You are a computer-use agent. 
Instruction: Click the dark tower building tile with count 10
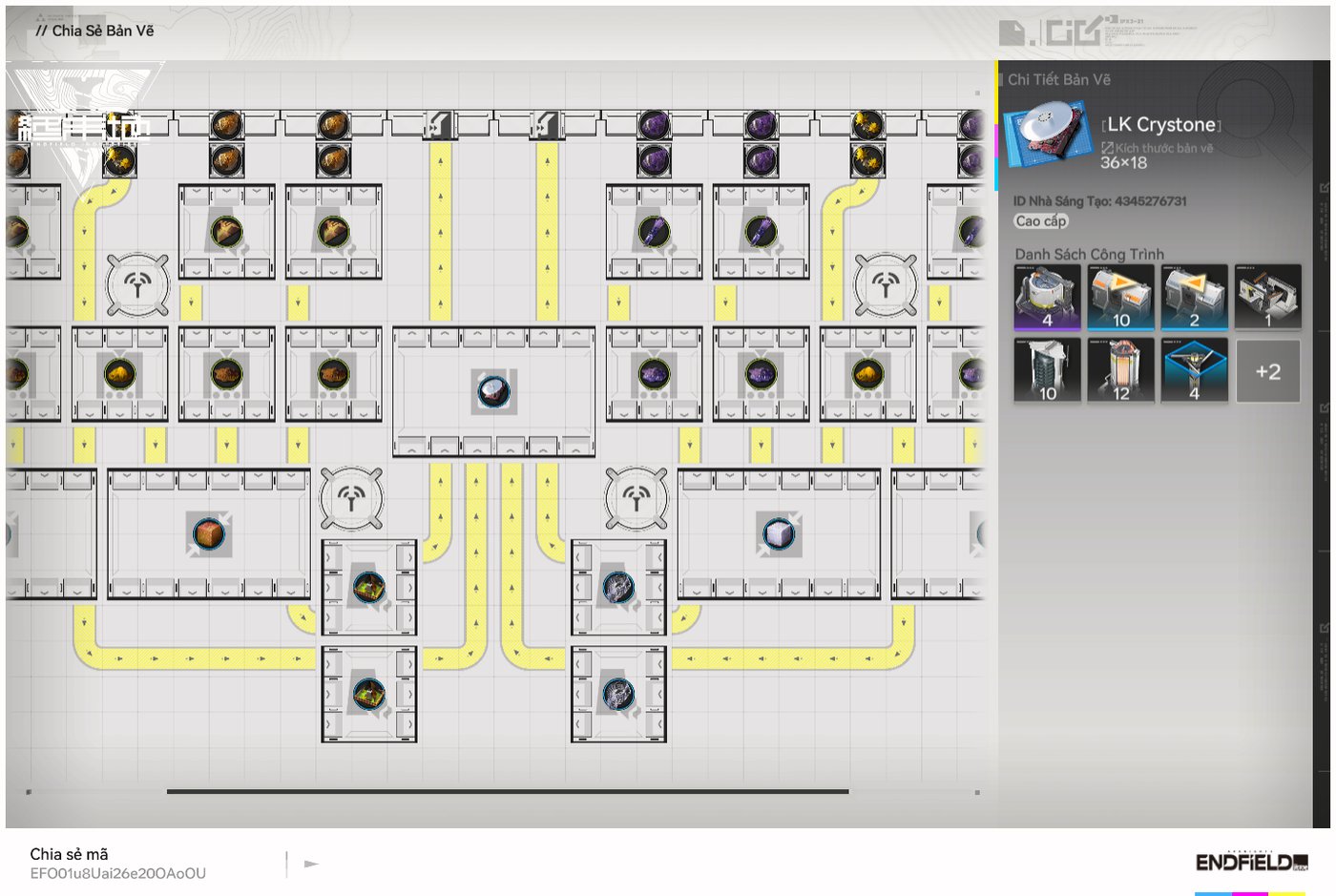(x=1047, y=370)
